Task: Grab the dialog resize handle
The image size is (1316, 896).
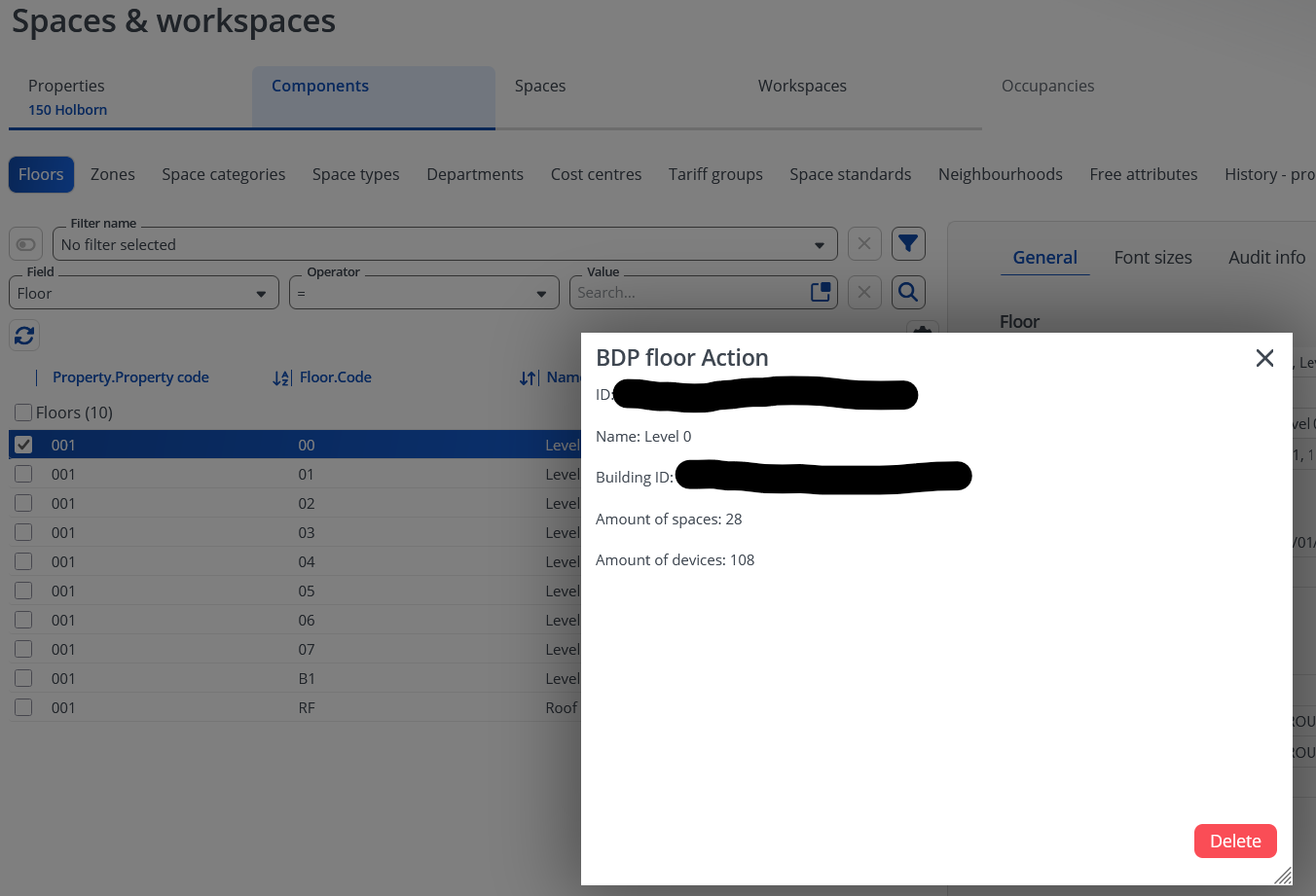Action: (1283, 876)
